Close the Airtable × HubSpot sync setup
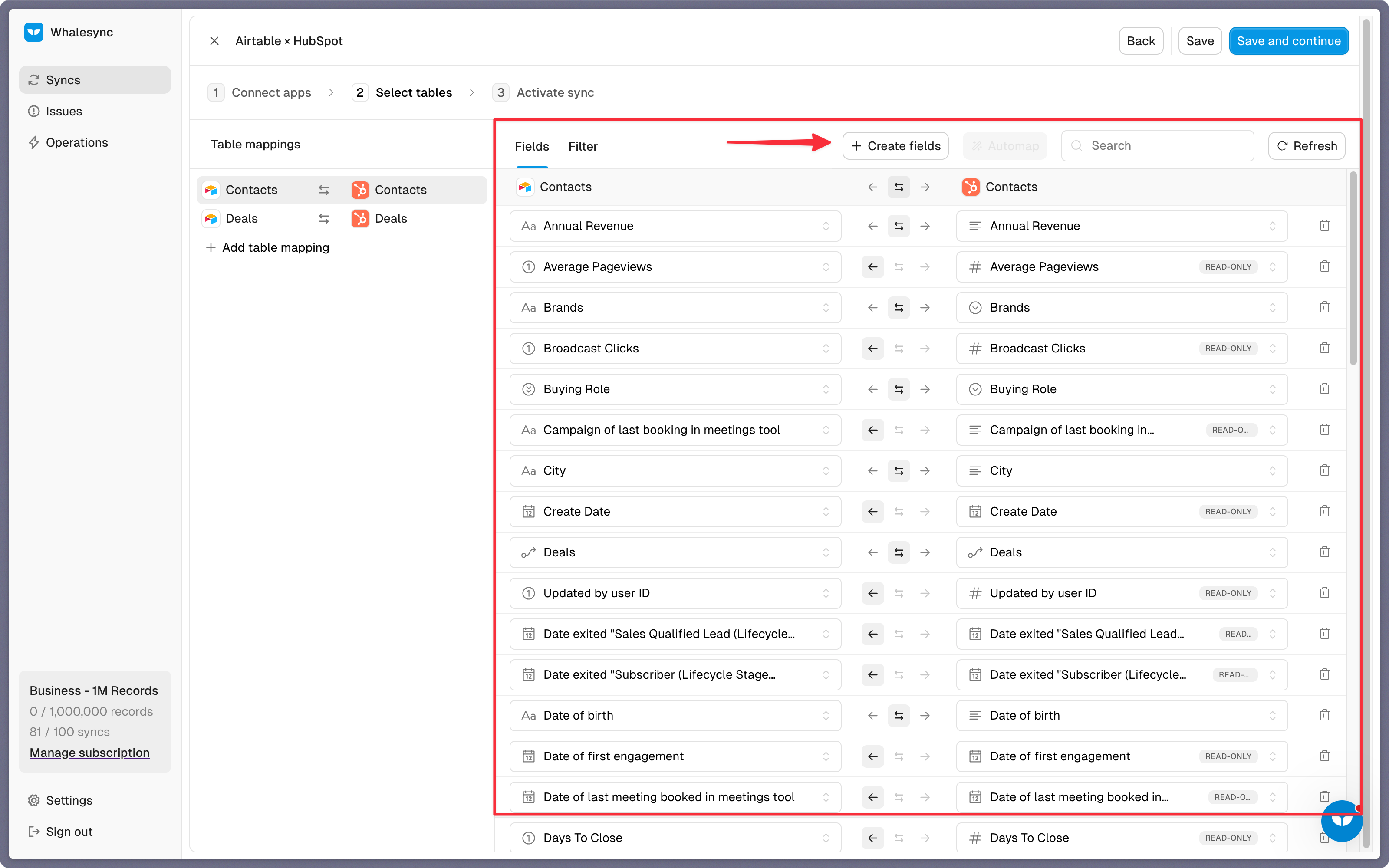Image resolution: width=1389 pixels, height=868 pixels. click(x=214, y=41)
